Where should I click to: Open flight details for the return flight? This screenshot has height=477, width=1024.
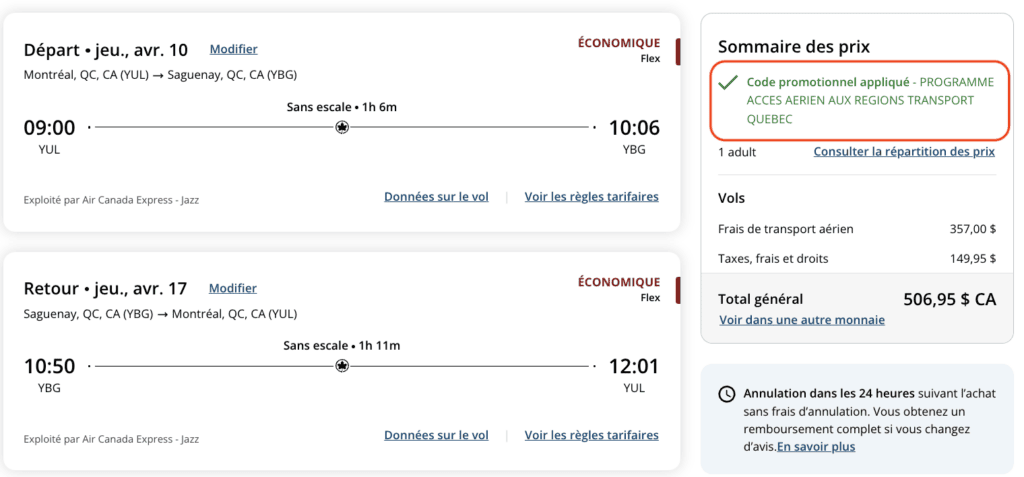point(436,435)
